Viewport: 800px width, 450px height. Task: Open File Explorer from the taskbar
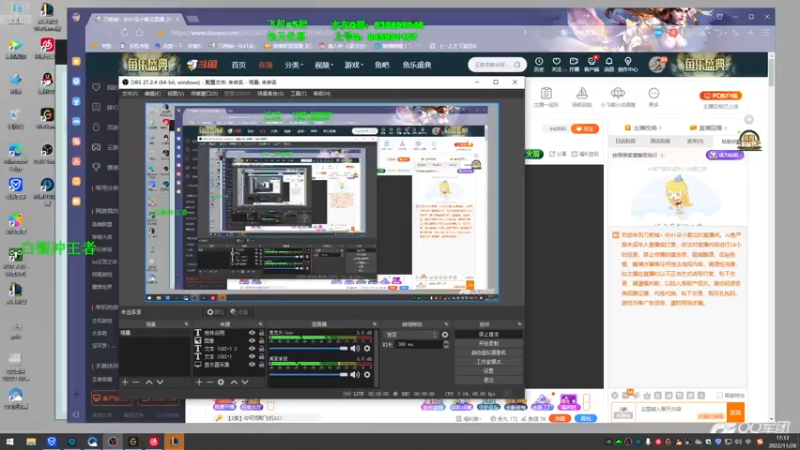[31, 441]
